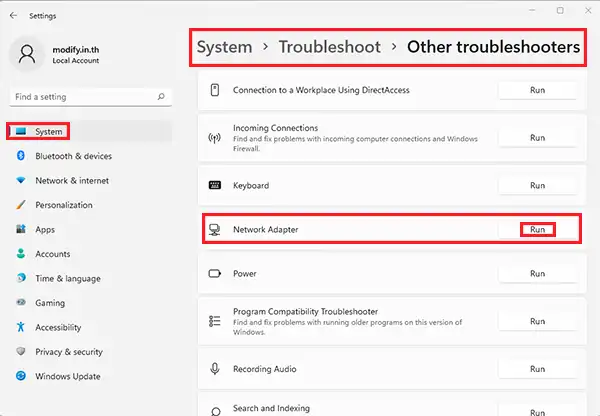Image resolution: width=600 pixels, height=416 pixels.
Task: Click the Network & internet wifi icon
Action: click(x=21, y=180)
